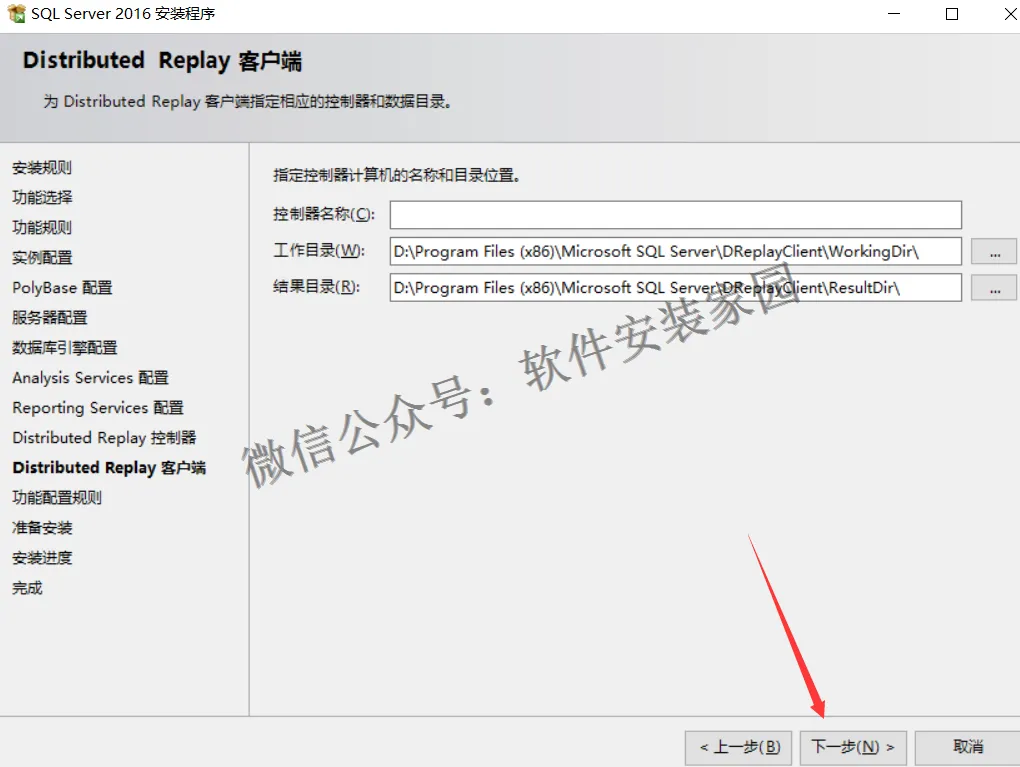Browse for the 工作目录 folder
The width and height of the screenshot is (1020, 767).
click(994, 252)
